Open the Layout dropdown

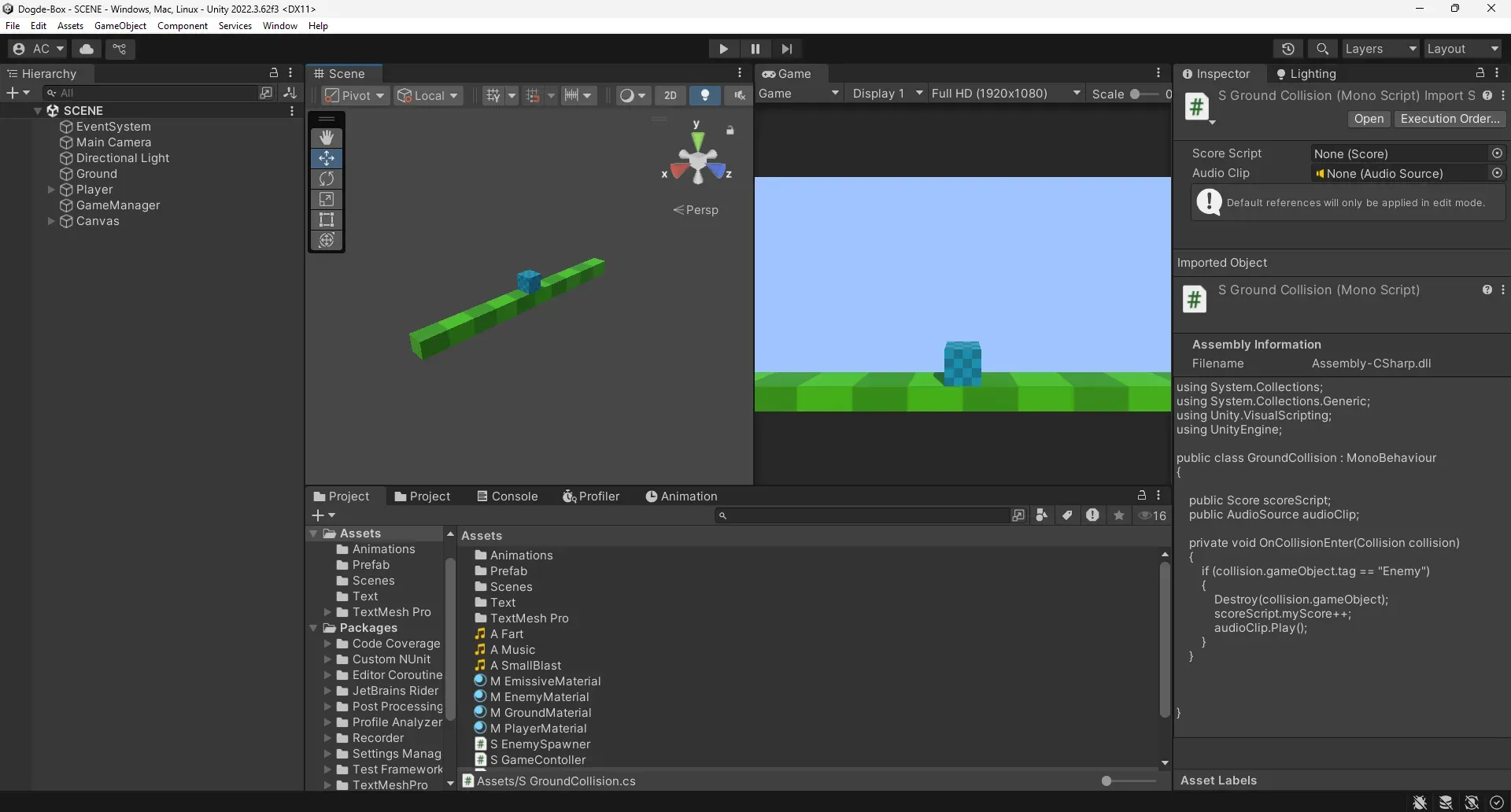[x=1463, y=49]
